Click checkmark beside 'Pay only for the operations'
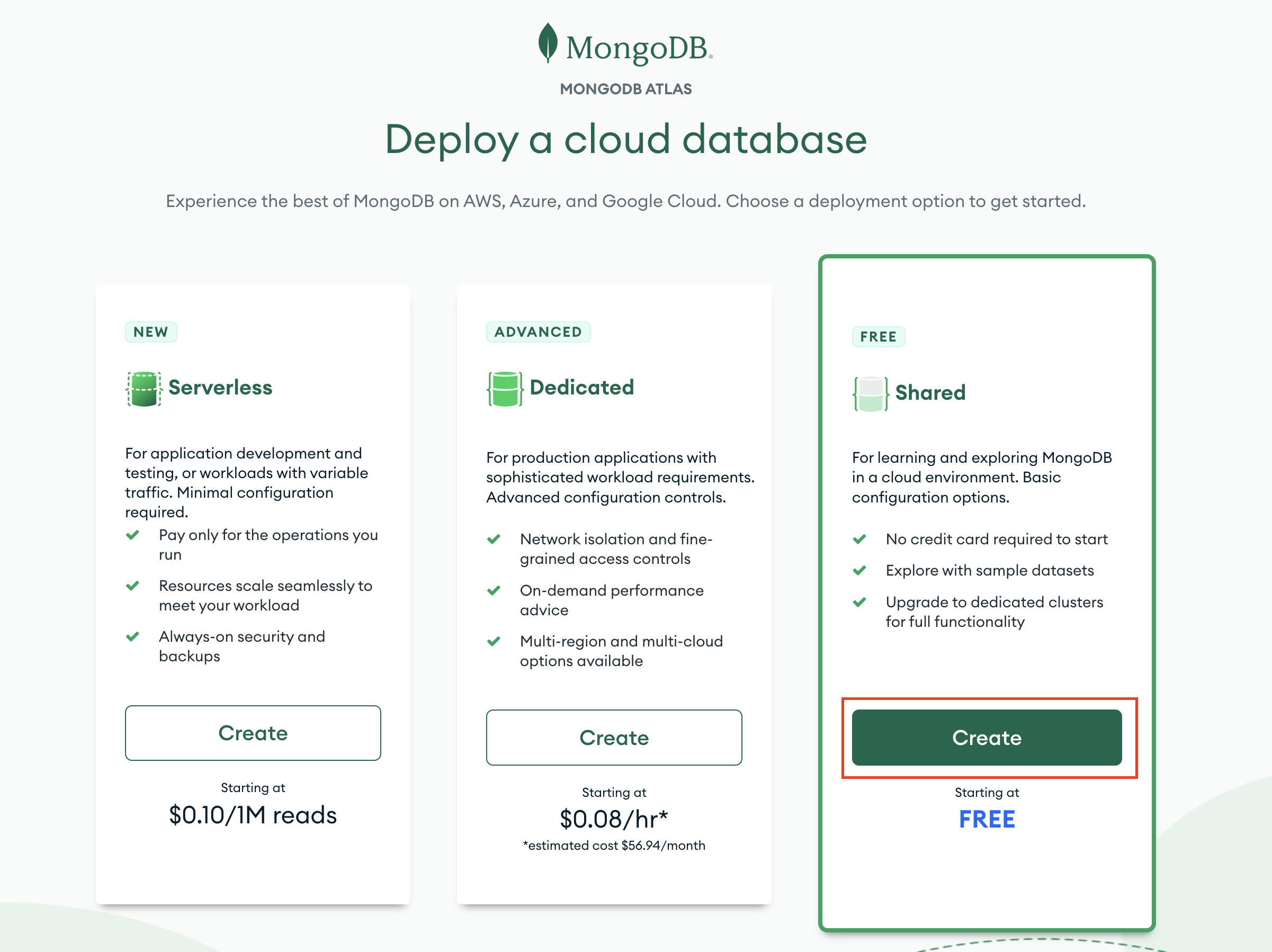The width and height of the screenshot is (1272, 952). pyautogui.click(x=133, y=535)
